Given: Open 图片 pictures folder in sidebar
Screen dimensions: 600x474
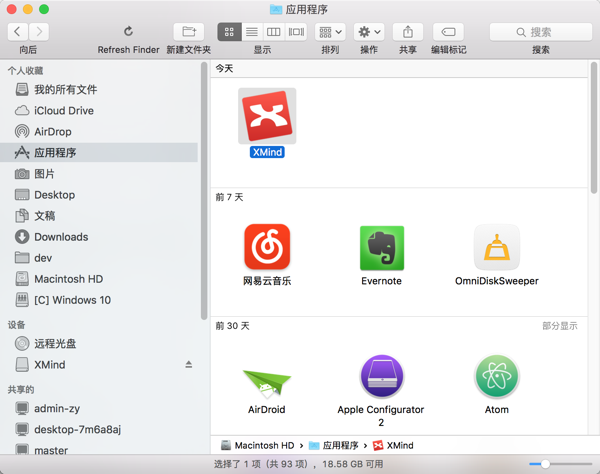Looking at the screenshot, I should pyautogui.click(x=99, y=174).
